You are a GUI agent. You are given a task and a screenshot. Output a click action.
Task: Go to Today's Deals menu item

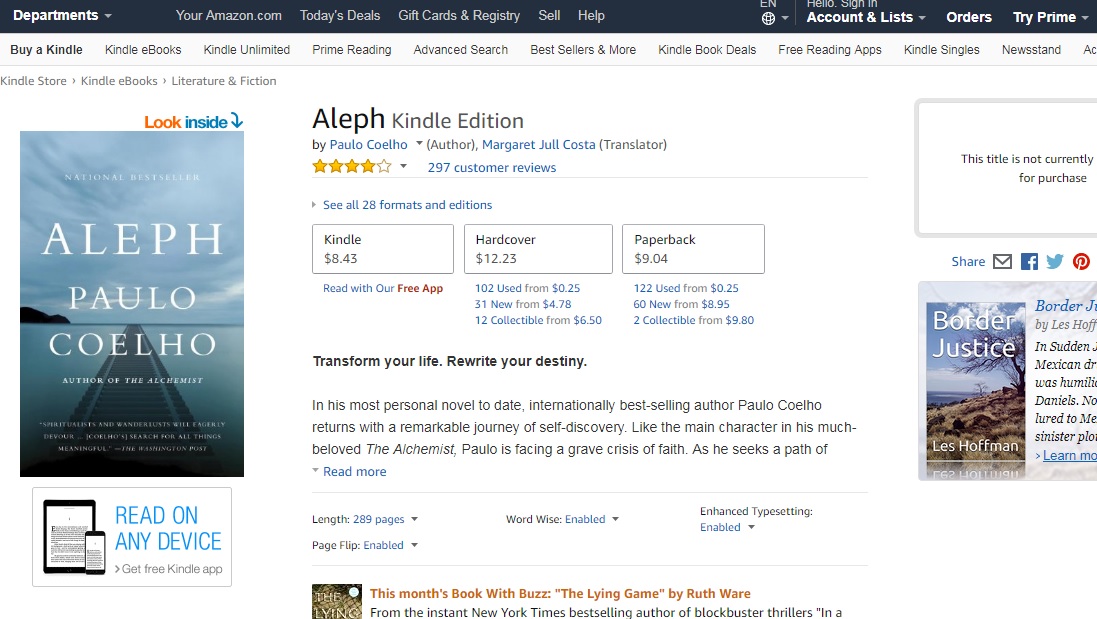[339, 16]
